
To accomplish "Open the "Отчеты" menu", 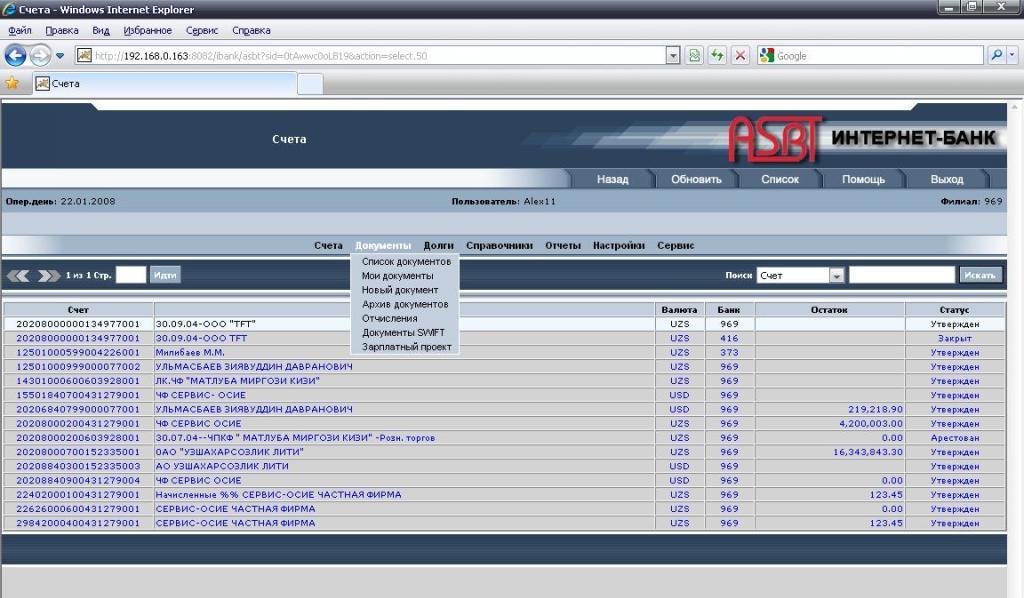I will pyautogui.click(x=562, y=245).
